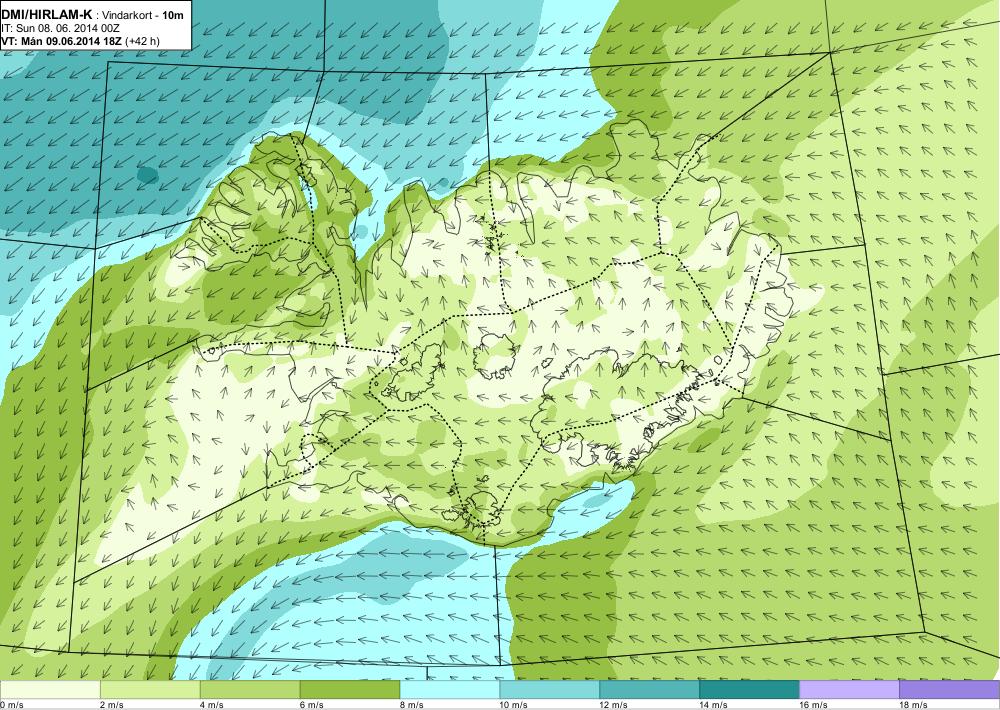Click the '10 m/s' legend label

(x=514, y=705)
